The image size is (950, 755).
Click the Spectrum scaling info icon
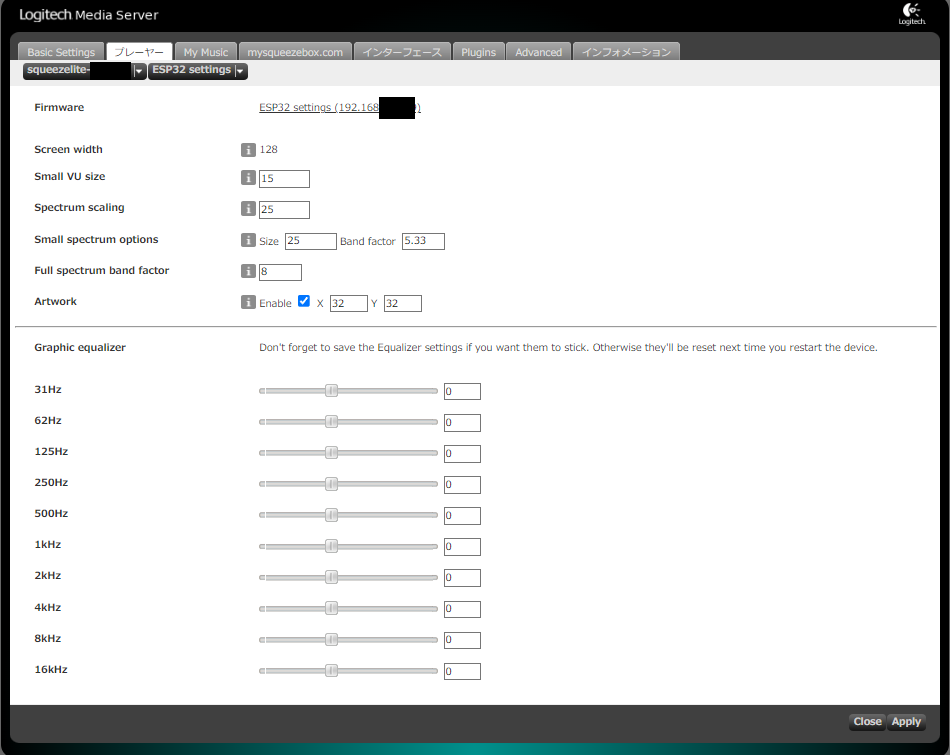(x=248, y=208)
